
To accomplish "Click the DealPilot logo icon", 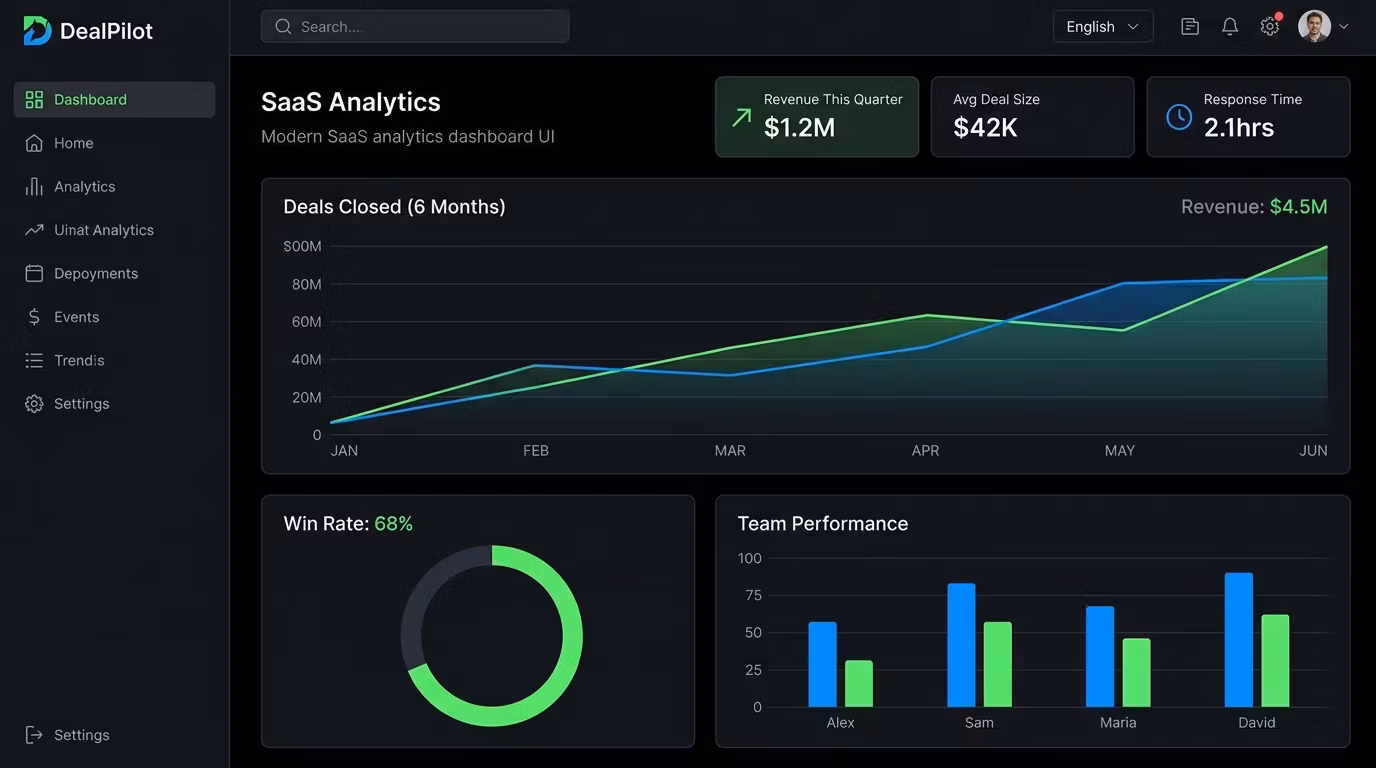I will point(37,30).
